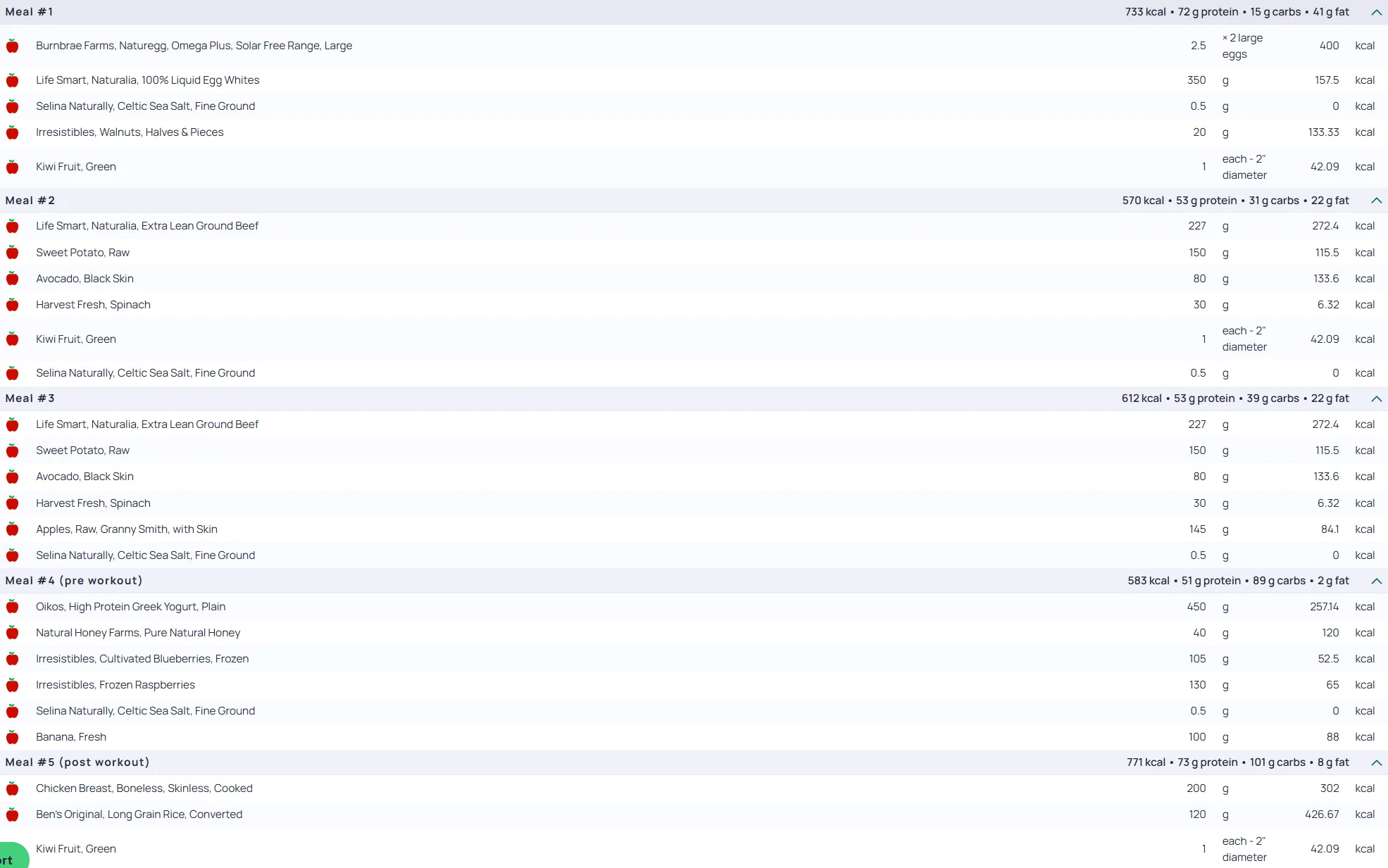Collapse the Meal #3 section chevron
Viewport: 1388px width, 868px height.
coord(1376,398)
